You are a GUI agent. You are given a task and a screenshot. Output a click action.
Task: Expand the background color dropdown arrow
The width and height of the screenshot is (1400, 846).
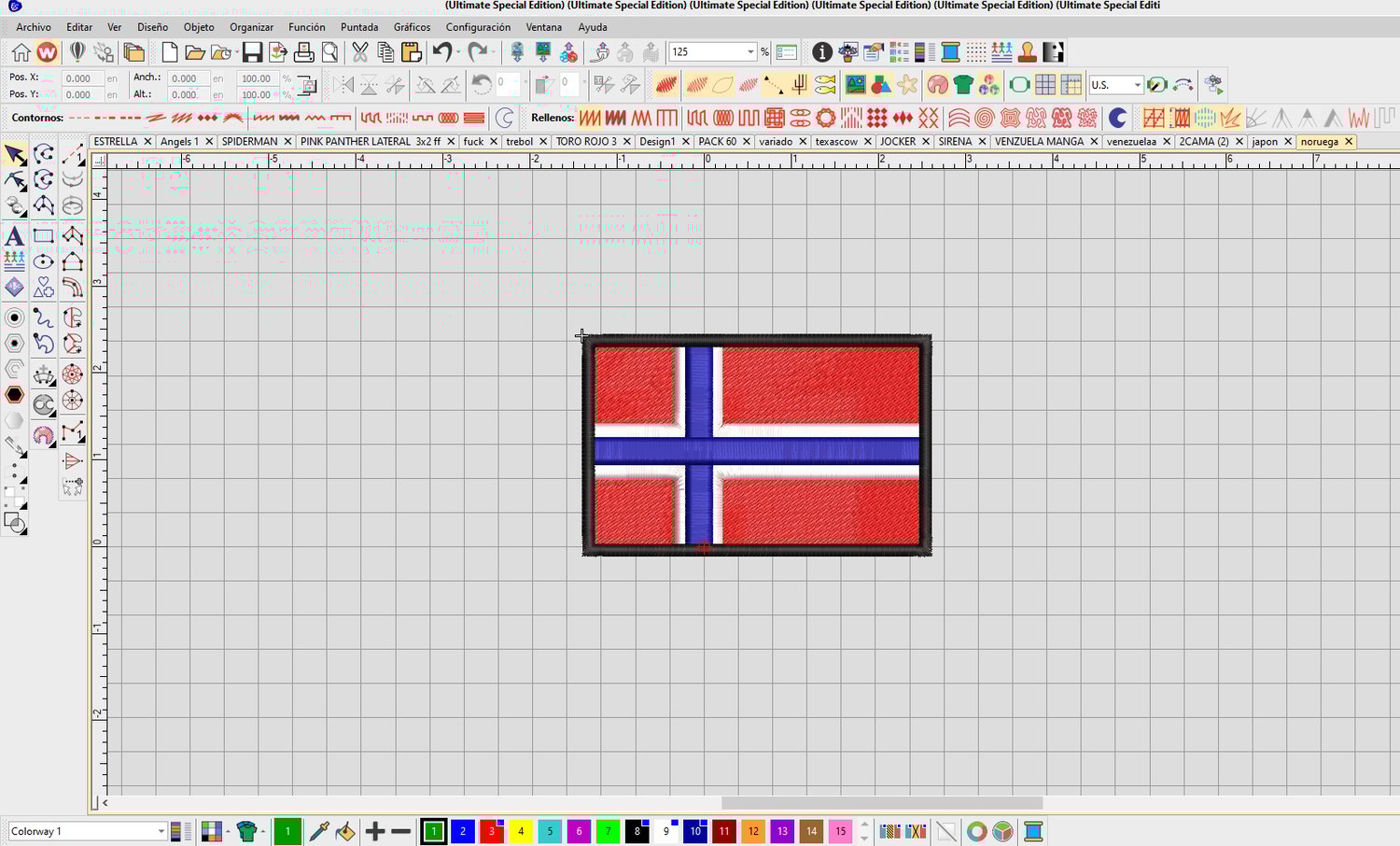tap(227, 831)
